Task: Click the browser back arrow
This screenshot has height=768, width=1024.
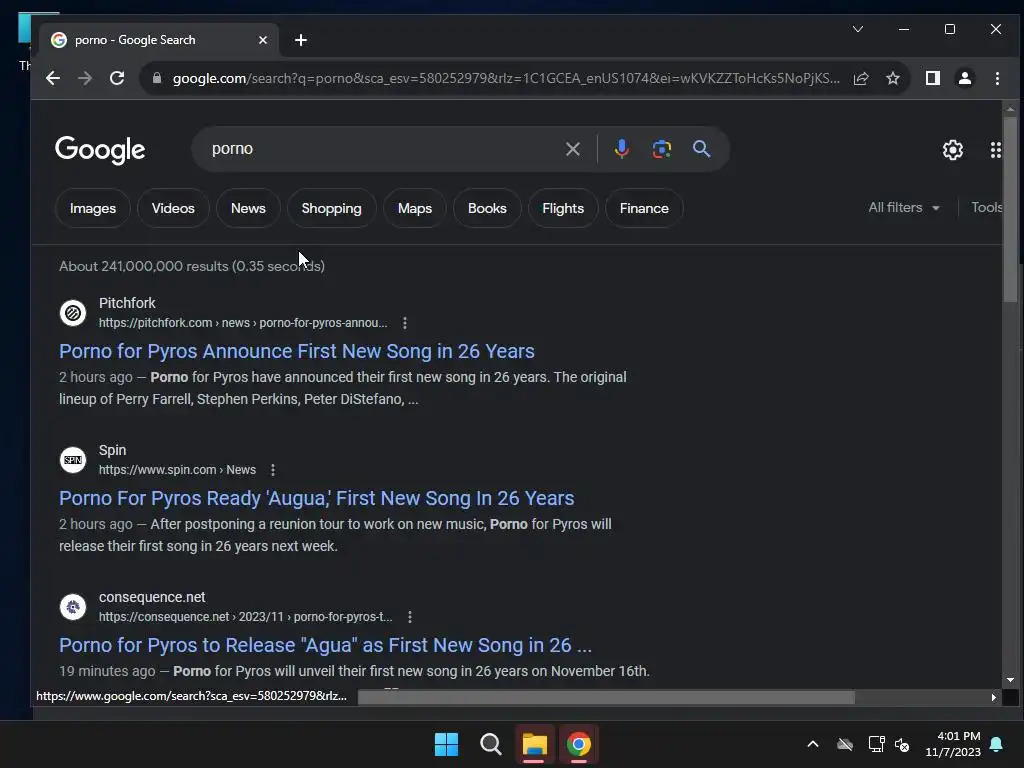Action: point(53,78)
